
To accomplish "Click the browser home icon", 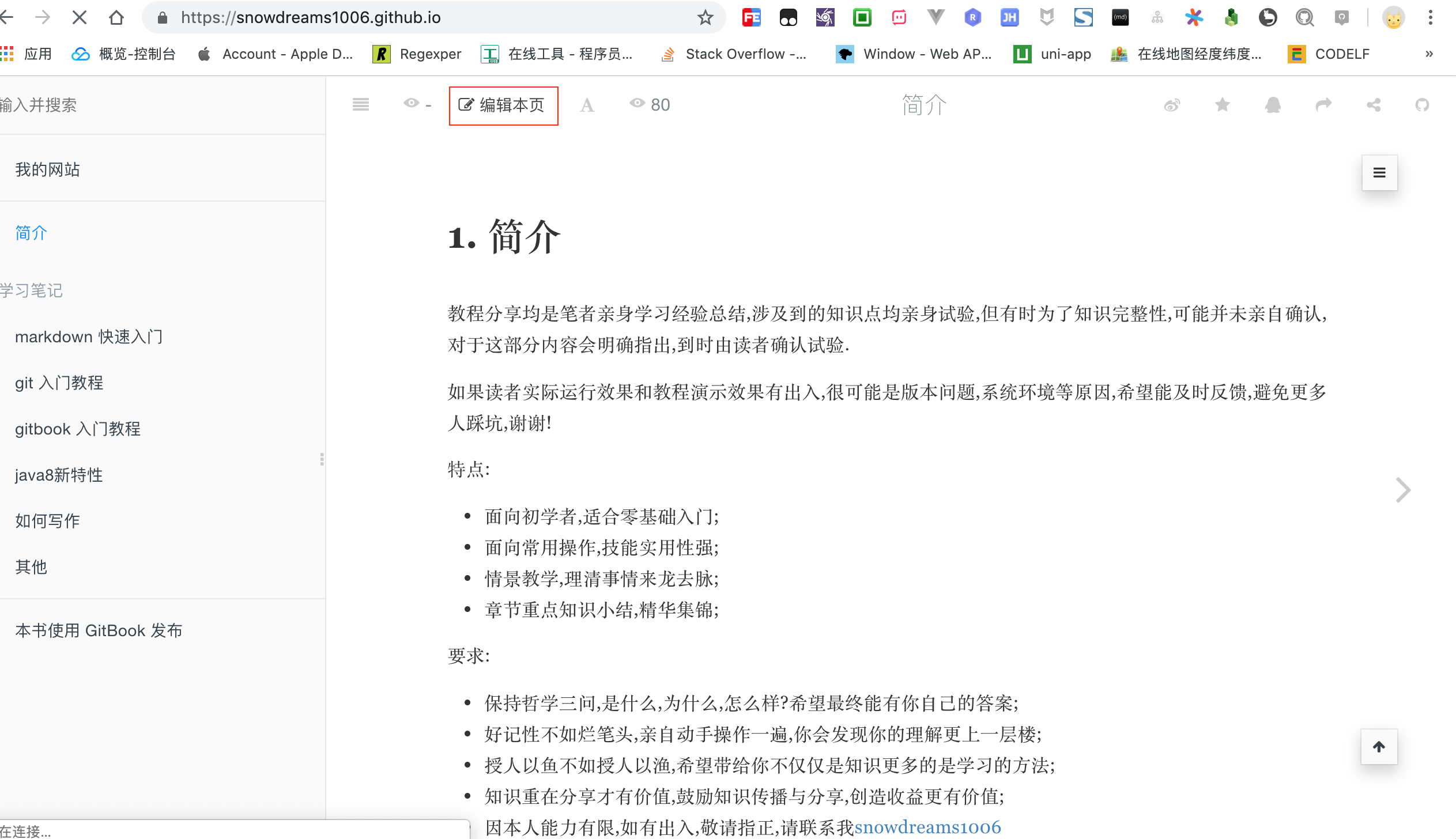I will click(117, 17).
